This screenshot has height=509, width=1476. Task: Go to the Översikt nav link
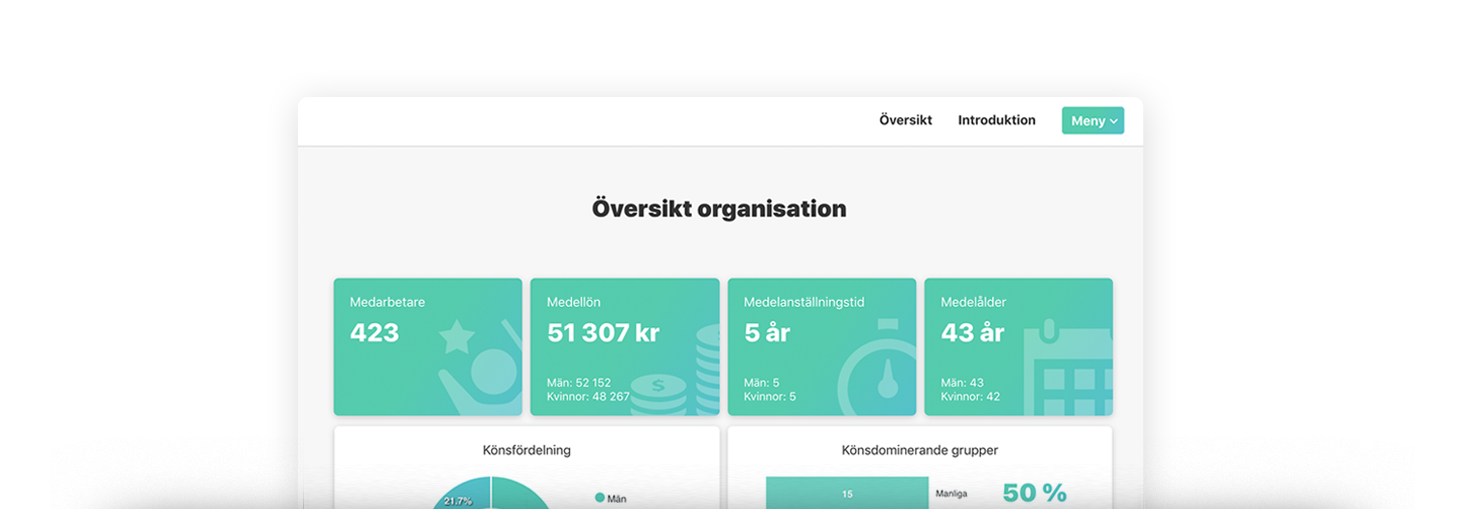coord(905,120)
